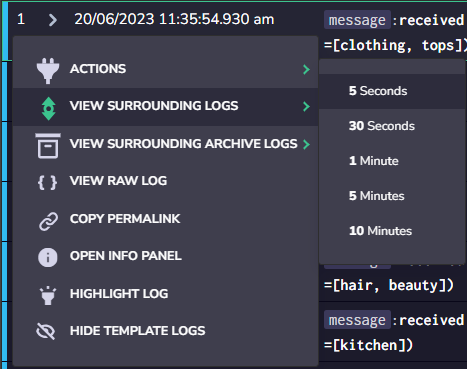This screenshot has width=467, height=369.
Task: Click the top message field tag
Action: pos(357,20)
